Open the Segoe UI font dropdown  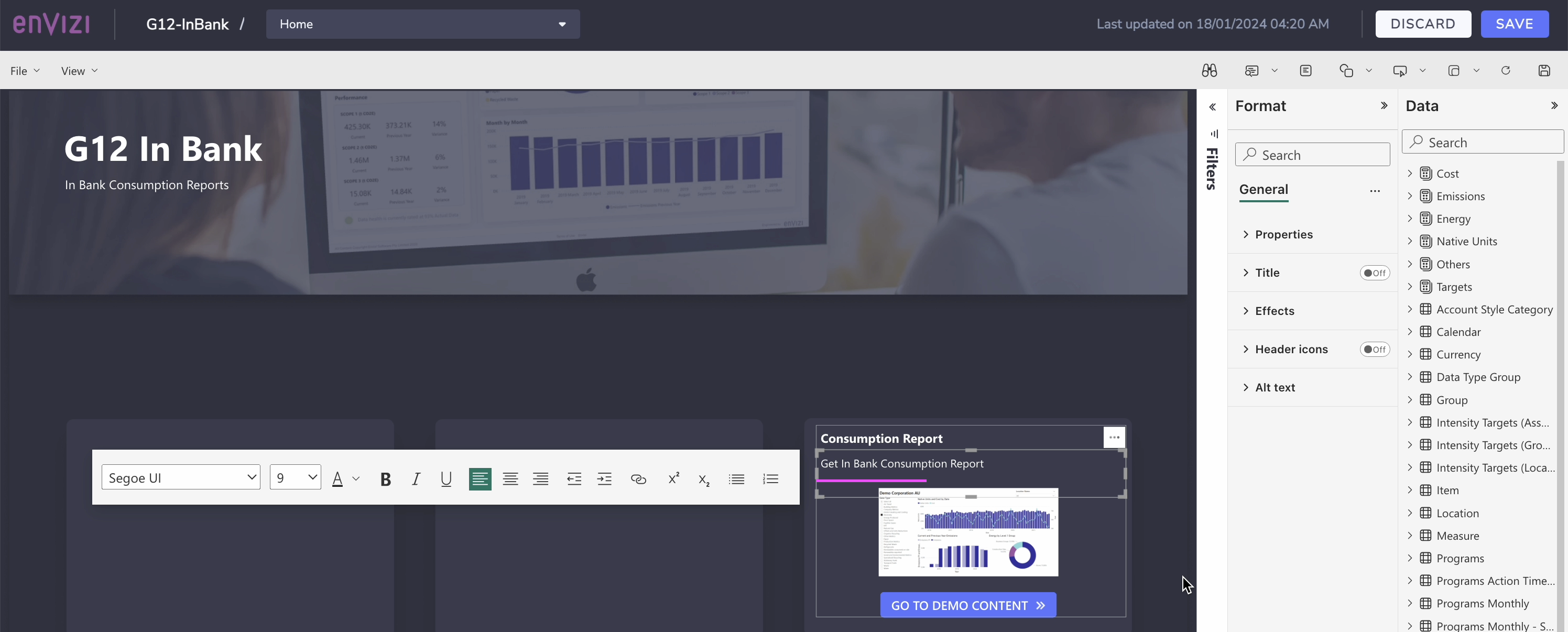[x=181, y=478]
